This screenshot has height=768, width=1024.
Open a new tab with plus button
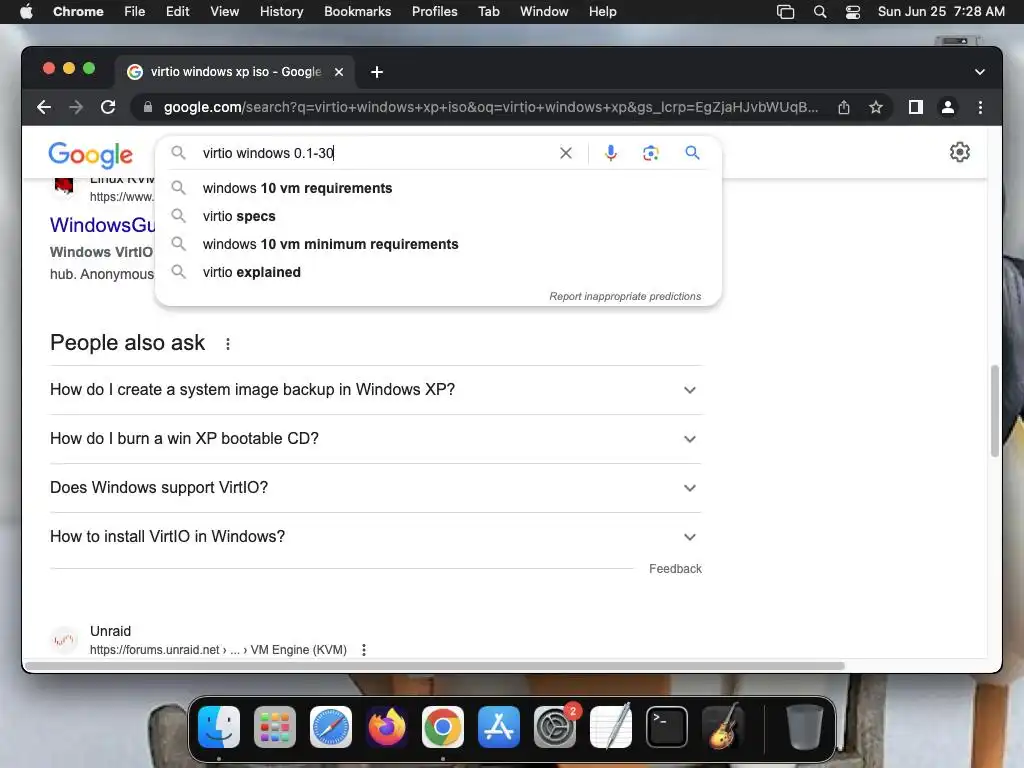click(x=377, y=72)
